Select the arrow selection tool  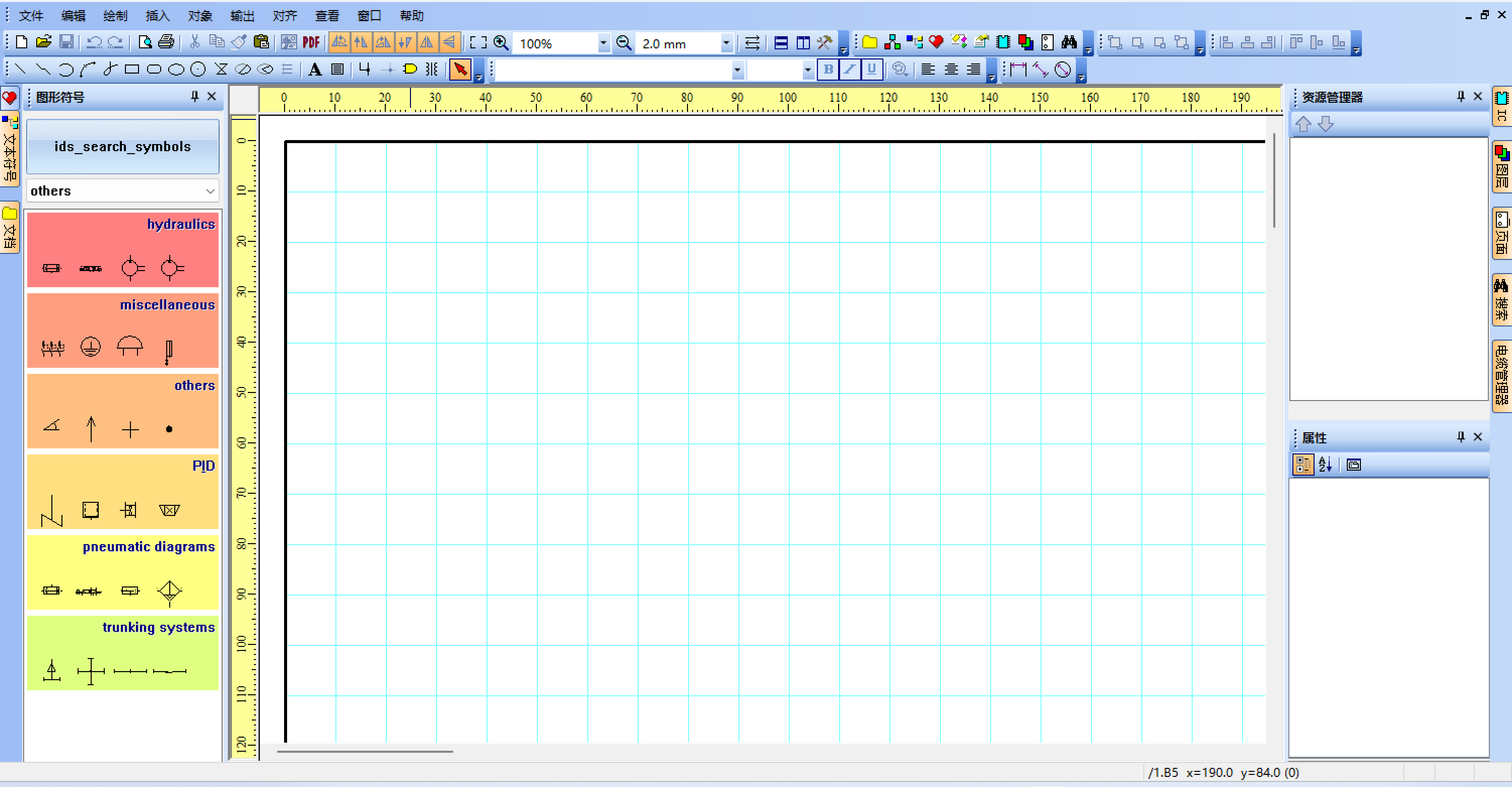(461, 70)
